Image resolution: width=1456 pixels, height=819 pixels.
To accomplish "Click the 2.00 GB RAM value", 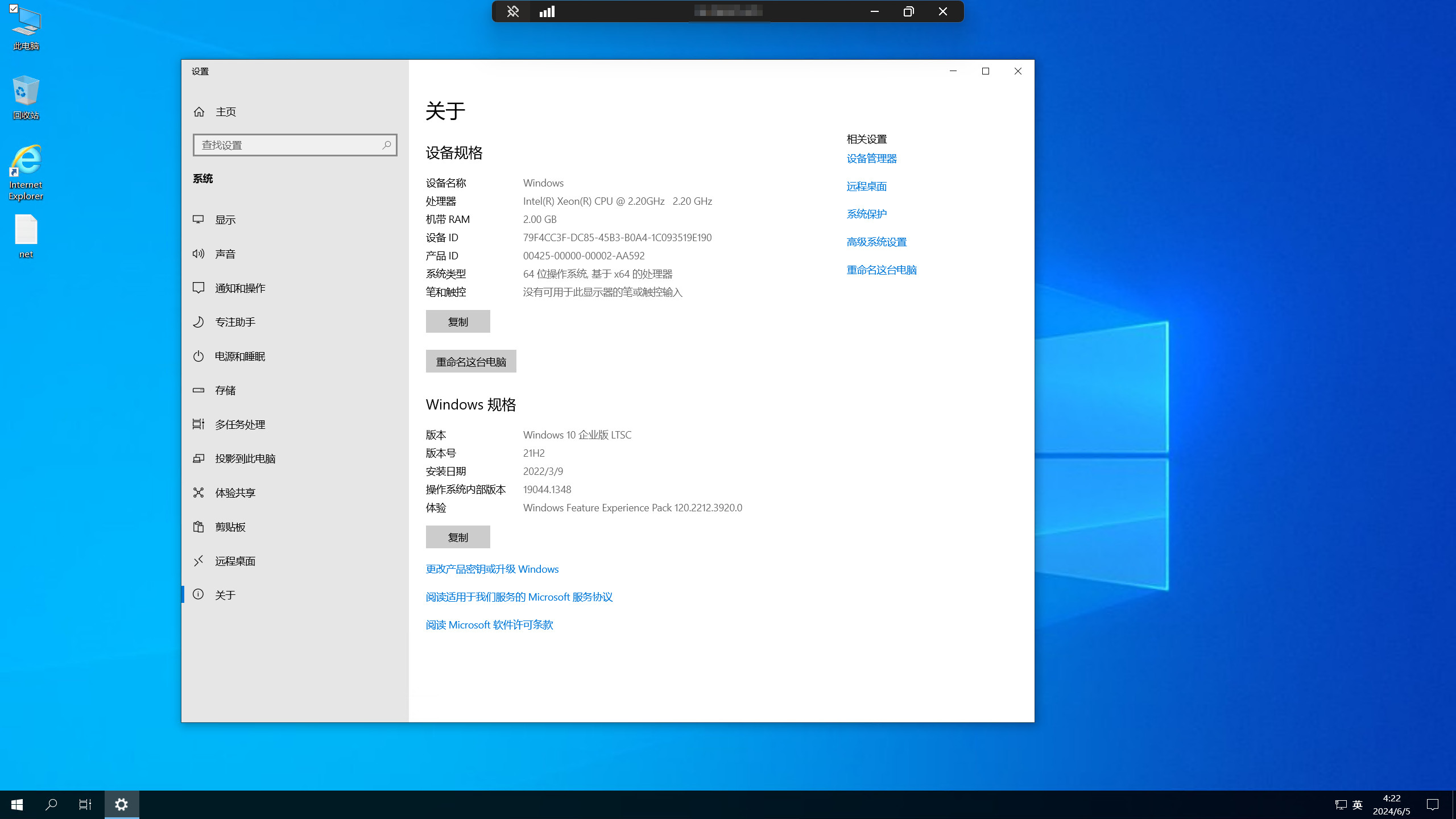I will (x=540, y=220).
